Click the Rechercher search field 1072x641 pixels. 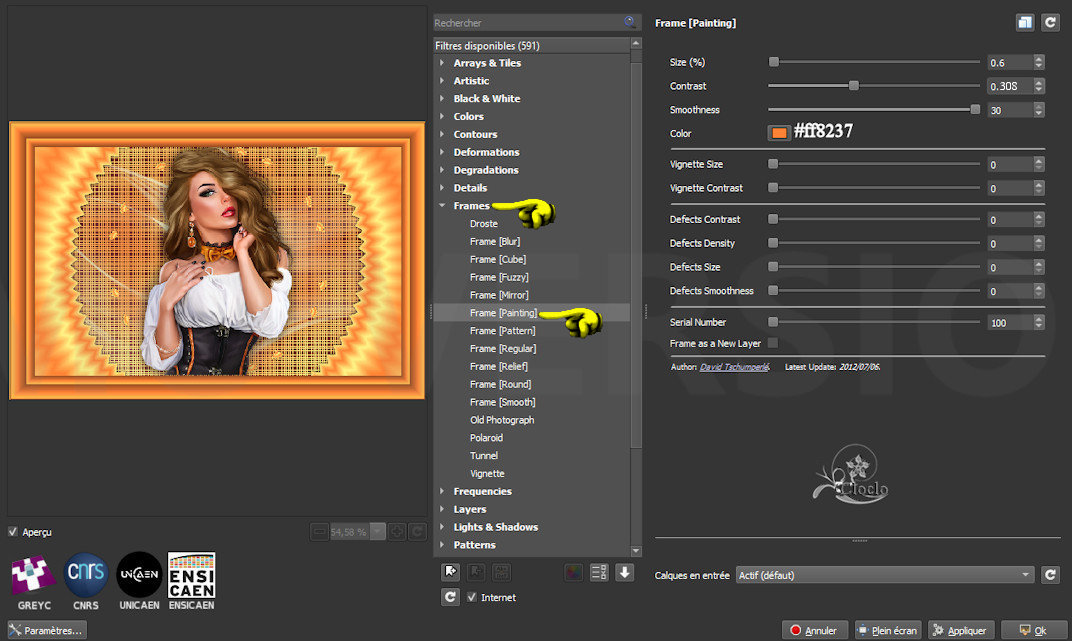click(528, 23)
